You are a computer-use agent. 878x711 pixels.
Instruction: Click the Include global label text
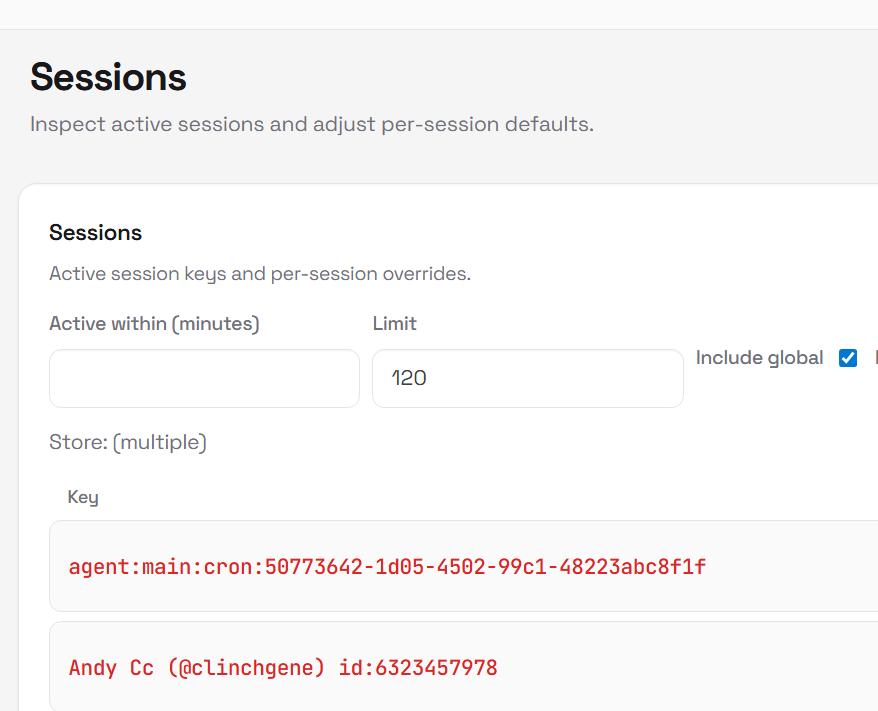(x=759, y=358)
